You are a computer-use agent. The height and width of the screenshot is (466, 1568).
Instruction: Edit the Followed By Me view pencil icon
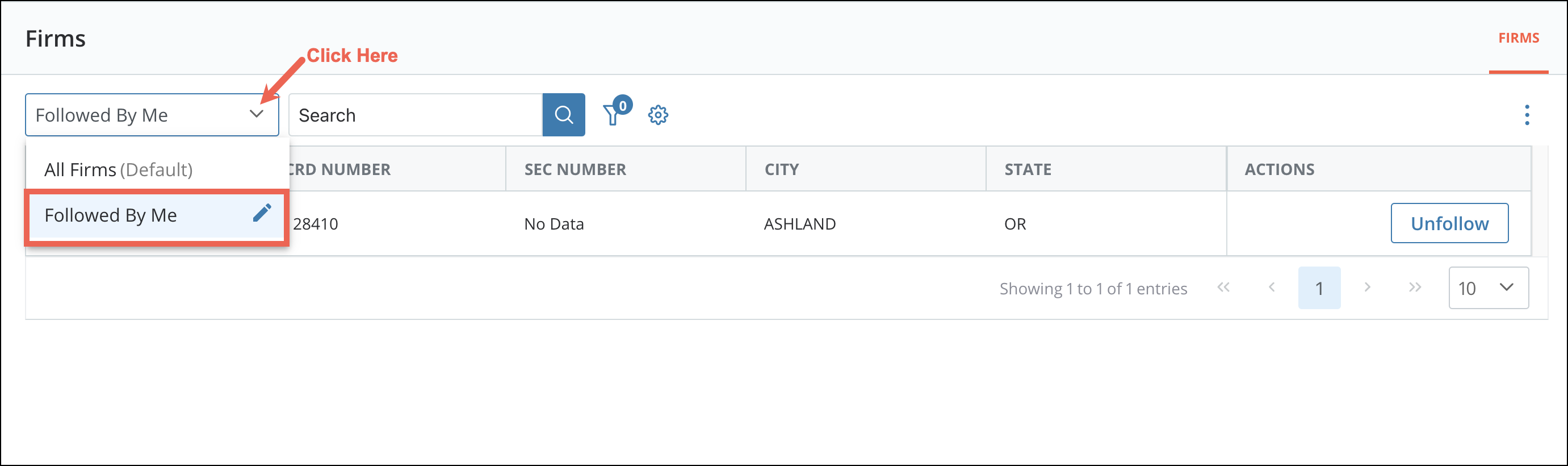coord(262,213)
